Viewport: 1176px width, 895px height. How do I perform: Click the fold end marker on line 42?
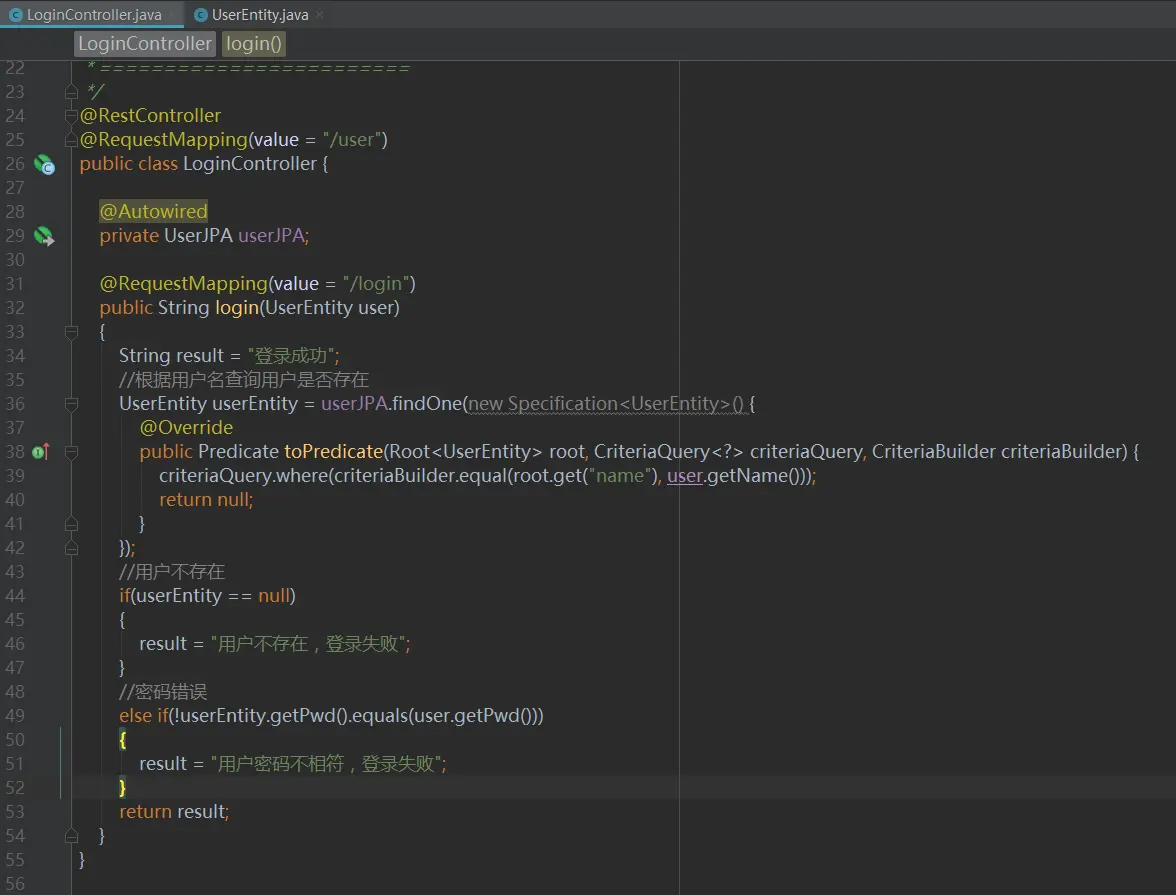click(71, 548)
